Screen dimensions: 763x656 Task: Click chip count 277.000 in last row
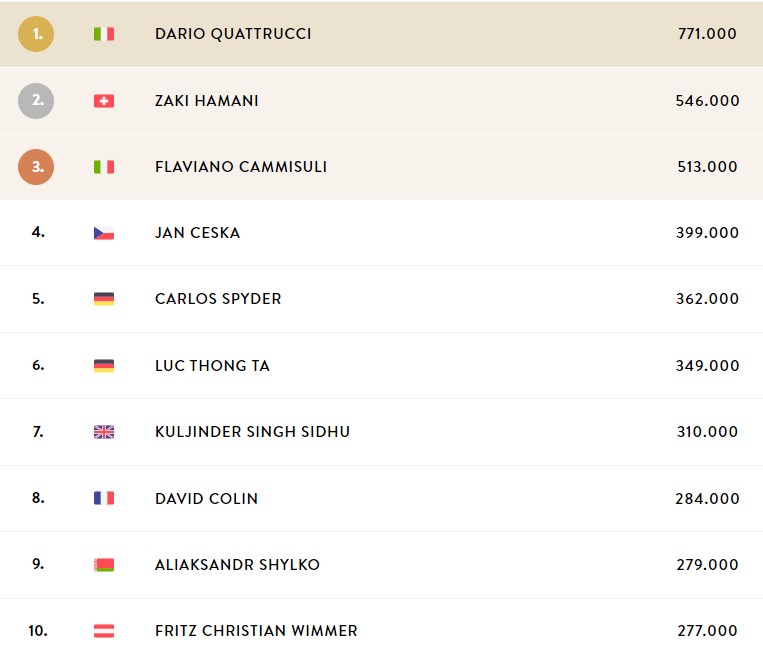pyautogui.click(x=707, y=631)
